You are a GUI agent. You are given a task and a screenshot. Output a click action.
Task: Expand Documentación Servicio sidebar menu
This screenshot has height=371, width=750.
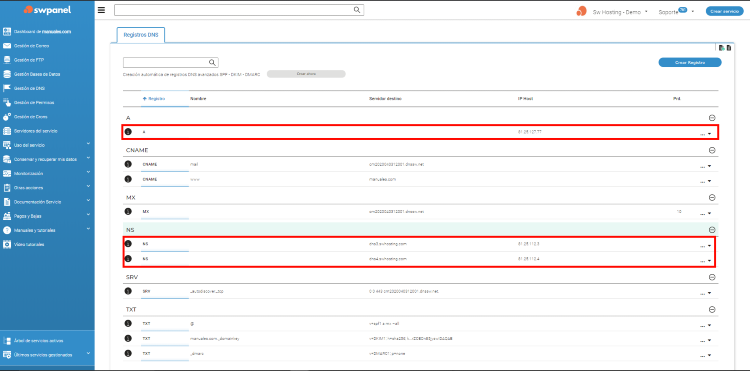coord(88,200)
